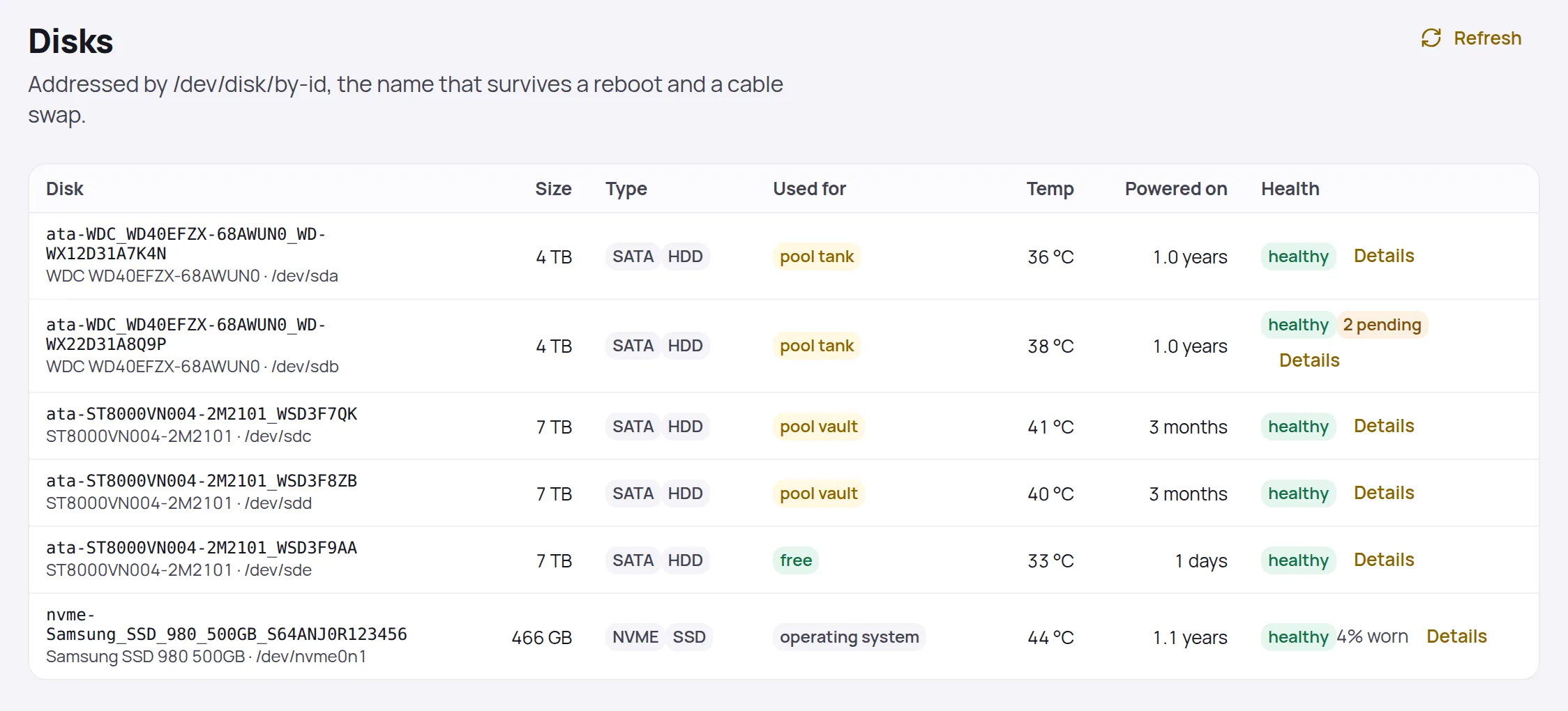Click the 38 °C temperature cell
Screen dimensions: 1568x711
(x=1050, y=346)
